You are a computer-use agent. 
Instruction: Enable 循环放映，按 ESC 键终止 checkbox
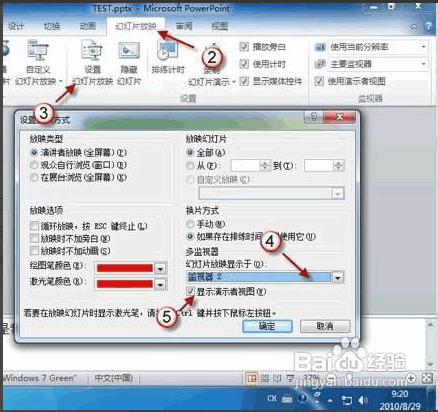click(34, 226)
